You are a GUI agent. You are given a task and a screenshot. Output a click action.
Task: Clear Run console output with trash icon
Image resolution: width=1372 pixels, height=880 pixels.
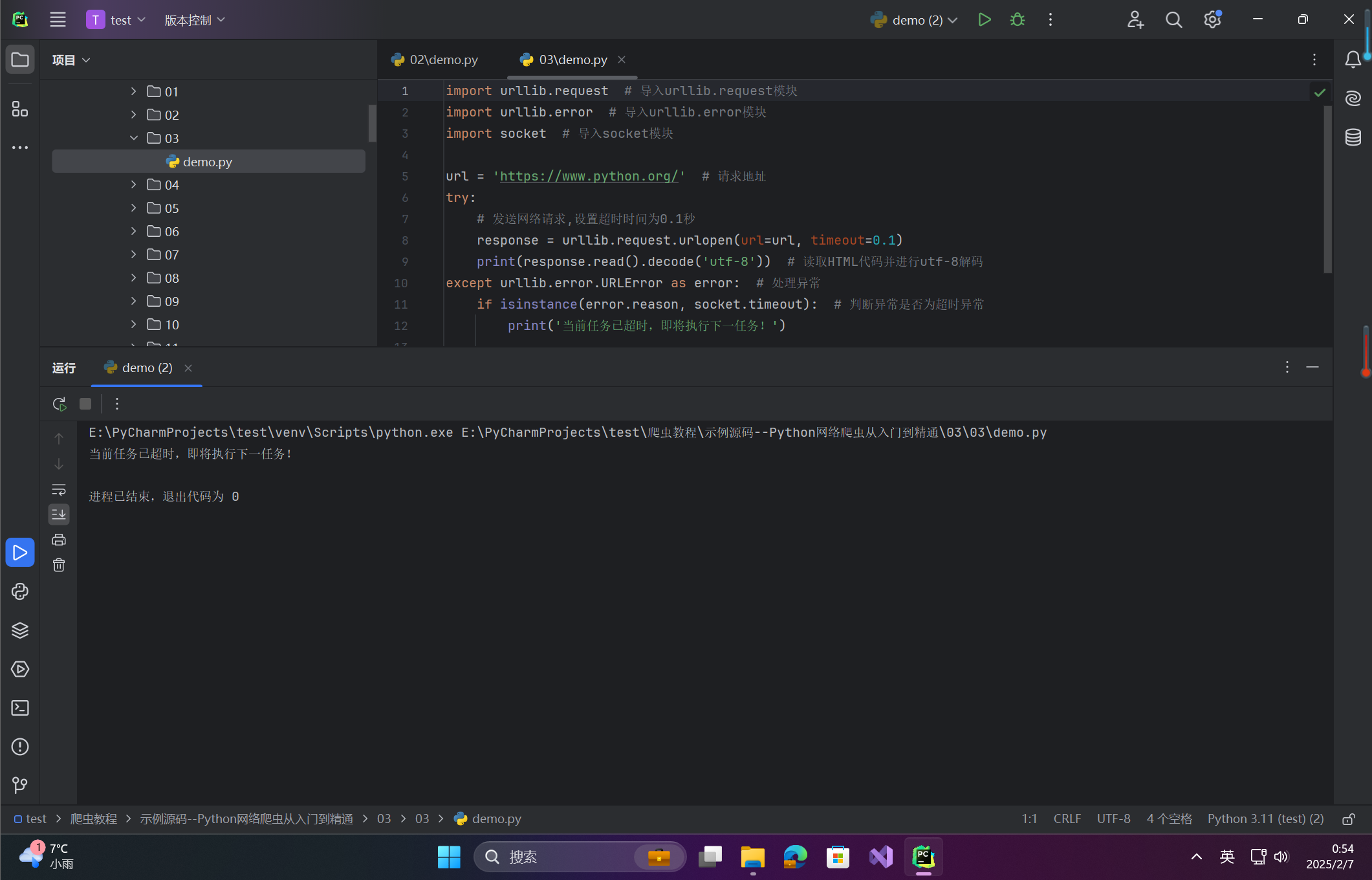[59, 565]
